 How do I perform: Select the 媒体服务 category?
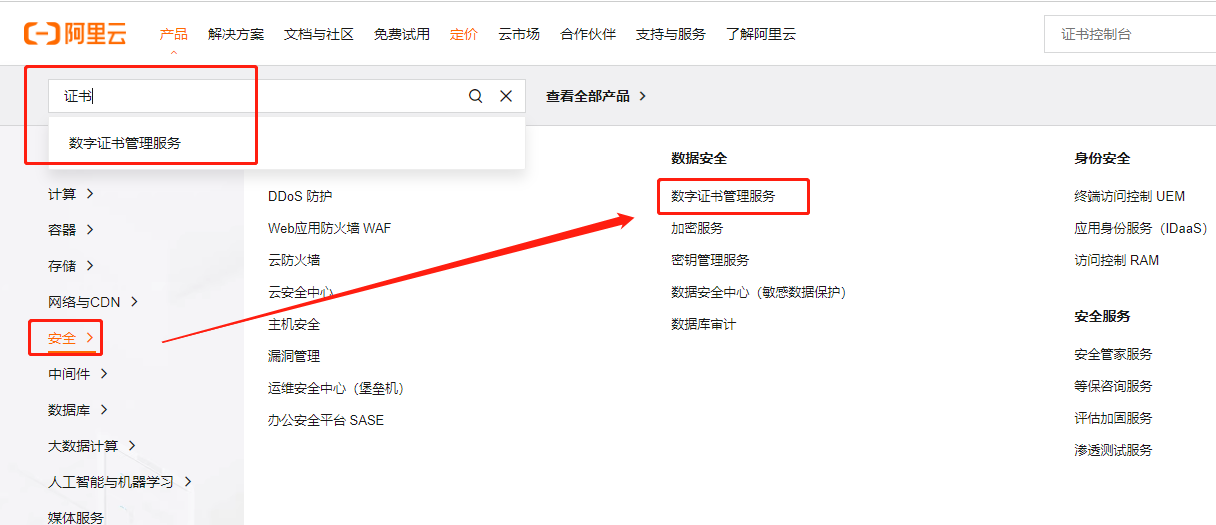pyautogui.click(x=76, y=517)
